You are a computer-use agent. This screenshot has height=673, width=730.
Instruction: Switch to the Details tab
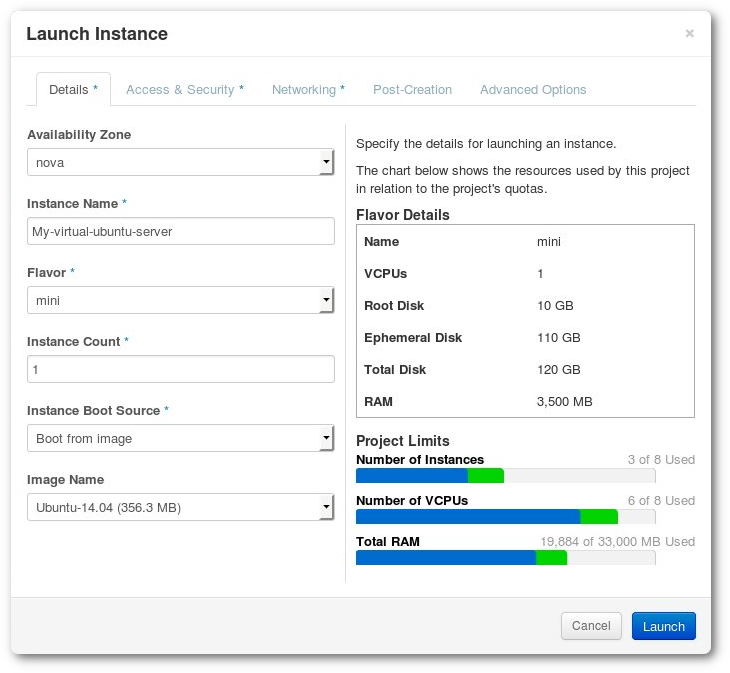coord(73,89)
